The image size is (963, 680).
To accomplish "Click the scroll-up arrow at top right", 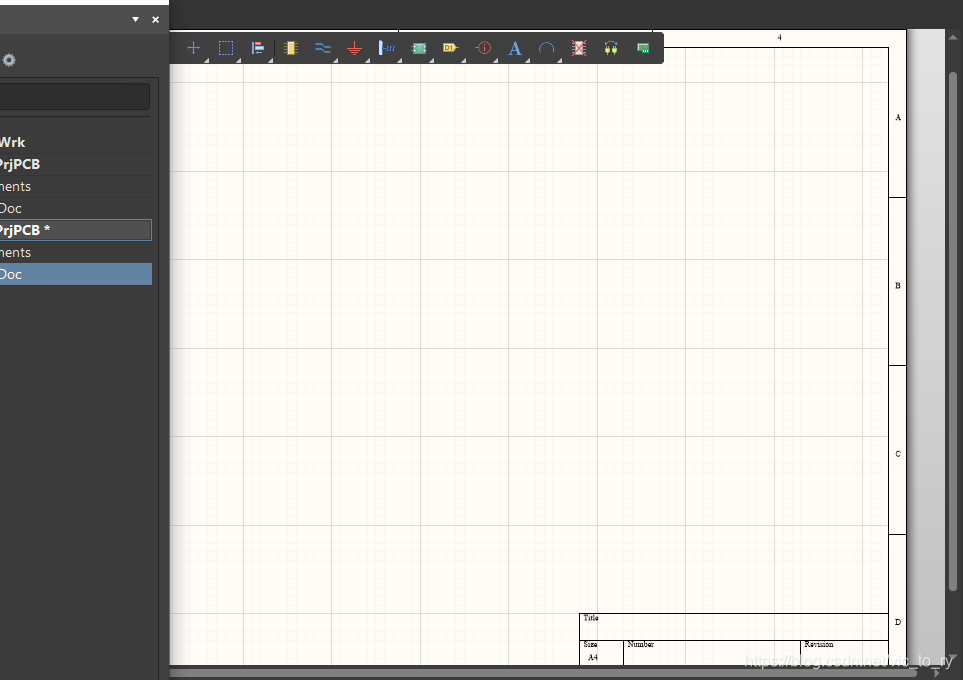I will coord(953,38).
